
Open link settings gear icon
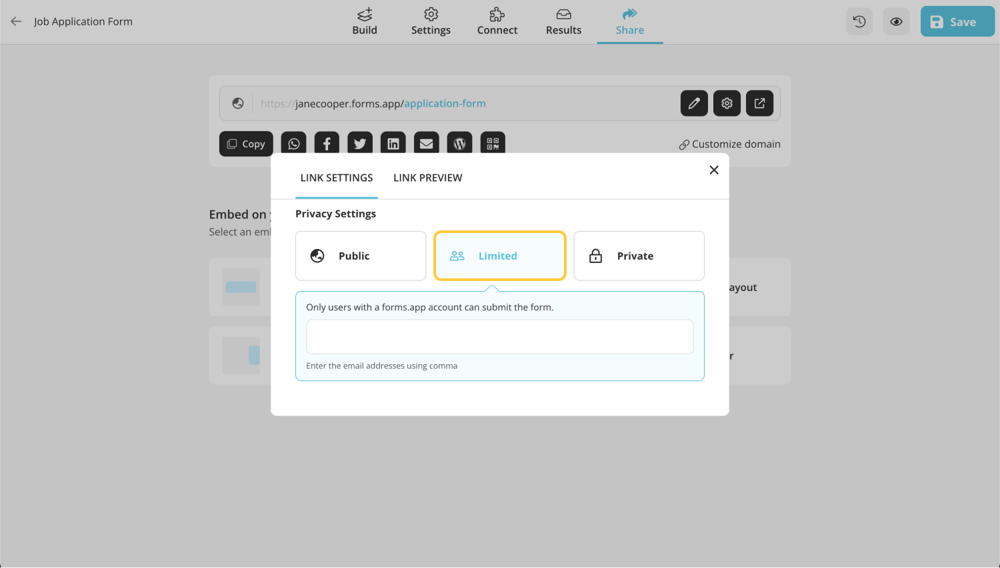tap(727, 103)
